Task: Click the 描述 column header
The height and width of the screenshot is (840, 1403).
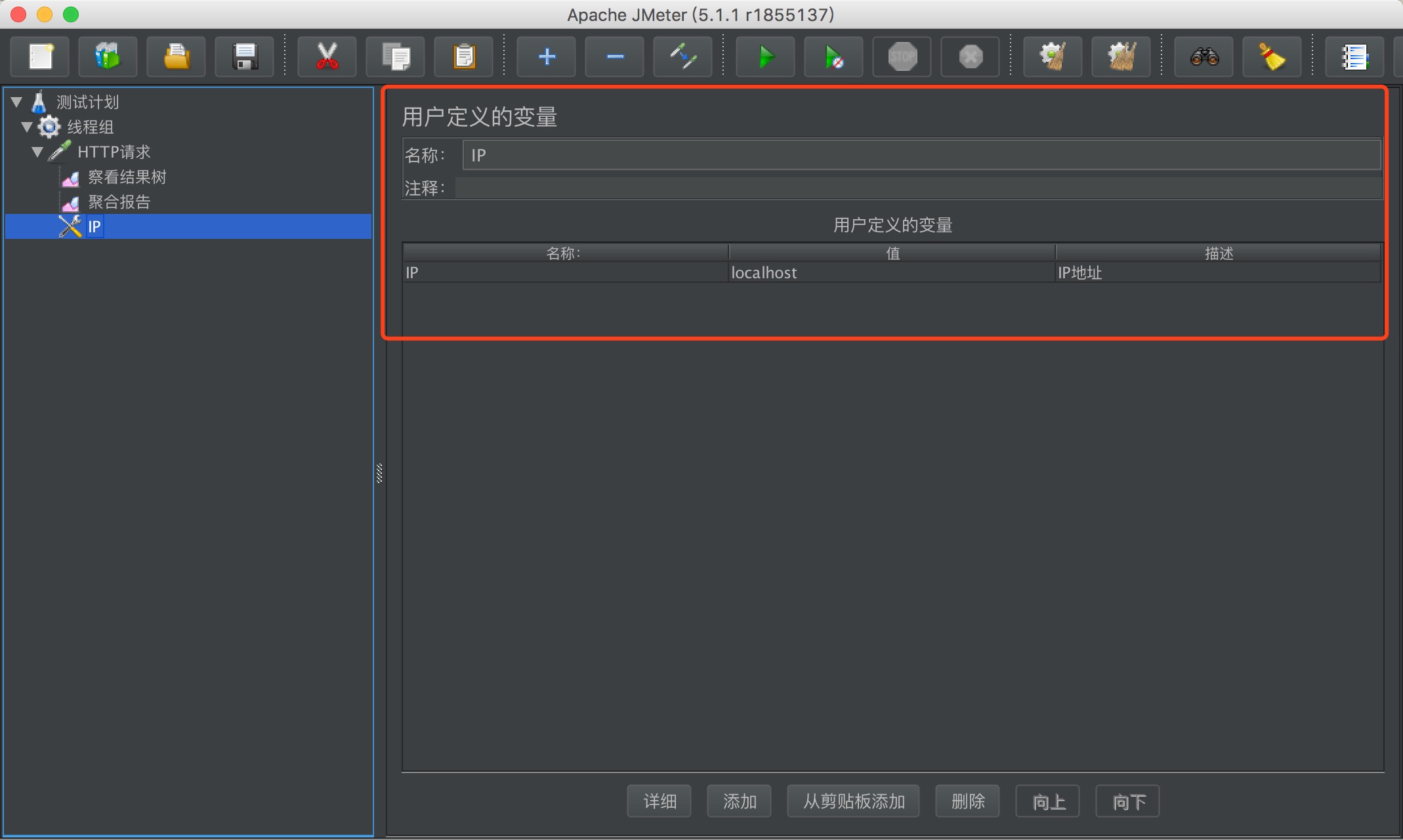Action: [x=1219, y=253]
